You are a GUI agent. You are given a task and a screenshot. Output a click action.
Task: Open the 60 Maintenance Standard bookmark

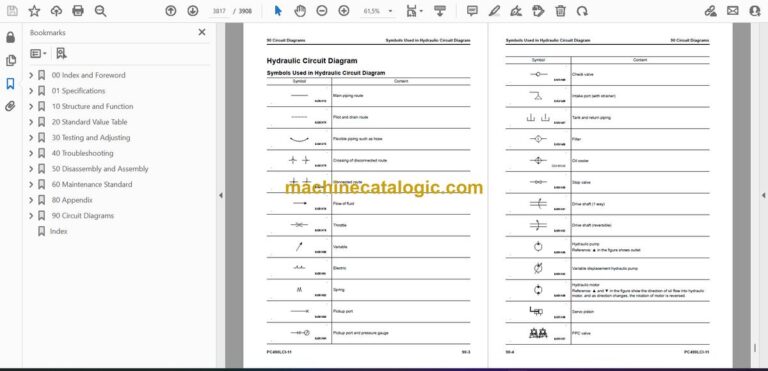coord(92,184)
